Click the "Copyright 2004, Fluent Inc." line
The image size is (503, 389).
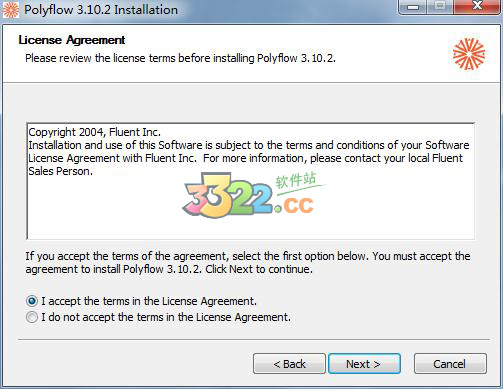pyautogui.click(x=95, y=132)
